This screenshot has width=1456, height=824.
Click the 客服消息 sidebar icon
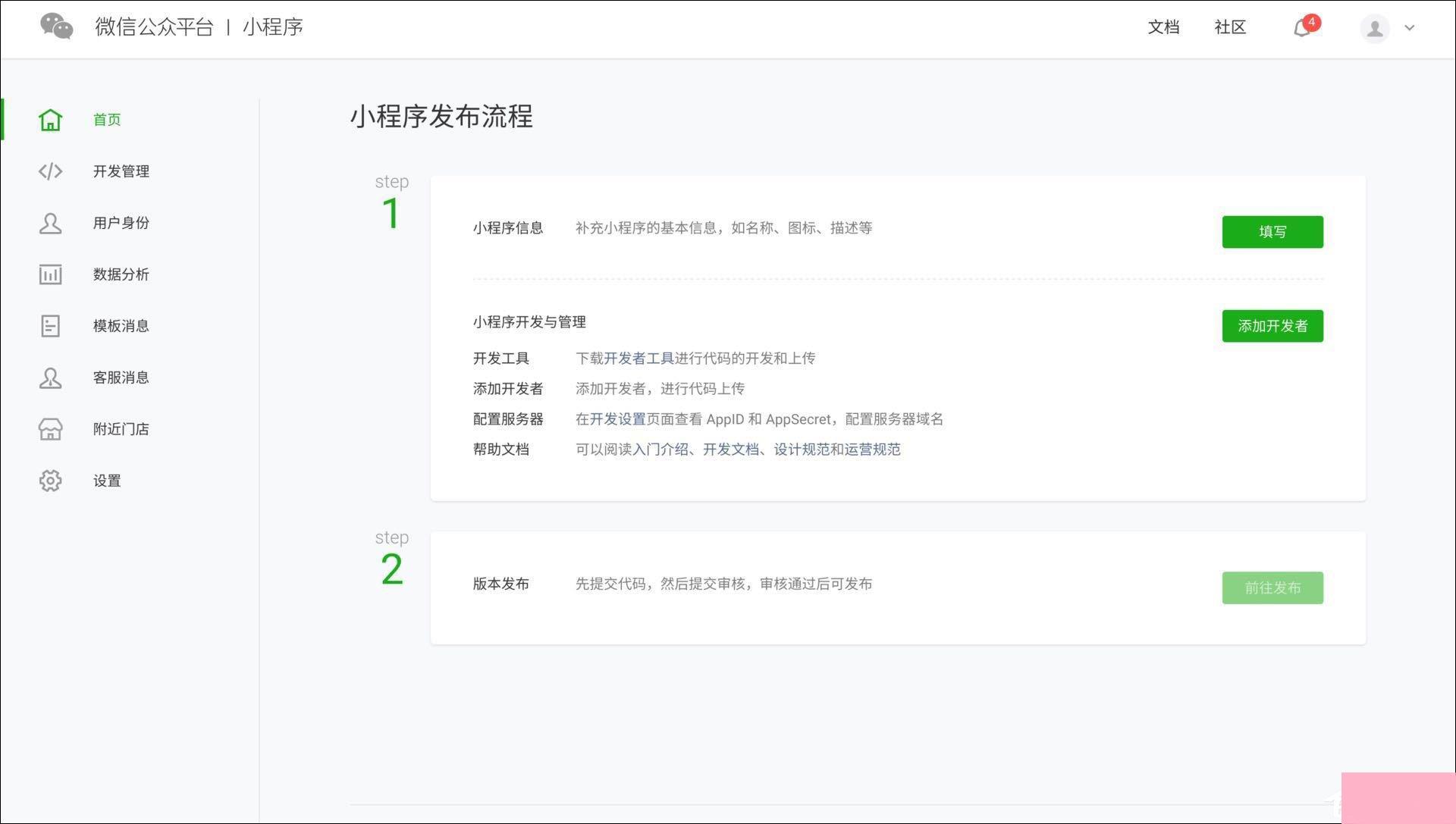click(50, 378)
